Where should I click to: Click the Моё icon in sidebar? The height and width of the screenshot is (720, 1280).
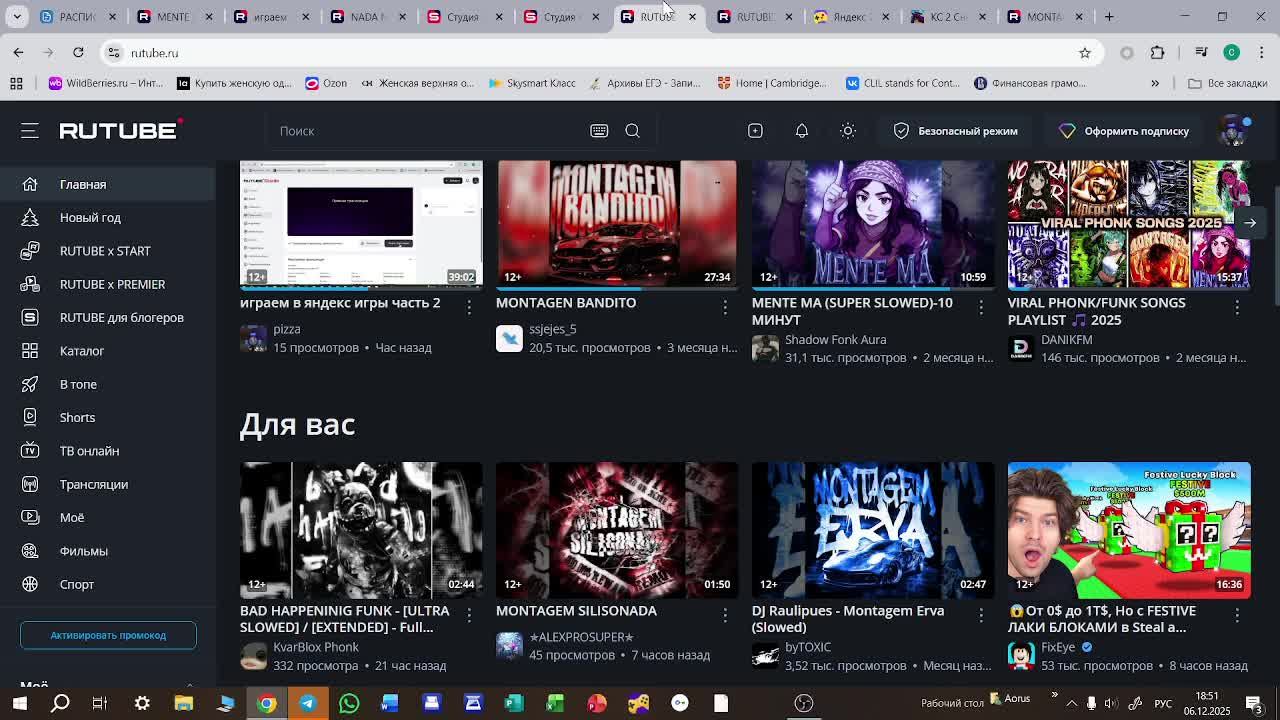point(30,517)
